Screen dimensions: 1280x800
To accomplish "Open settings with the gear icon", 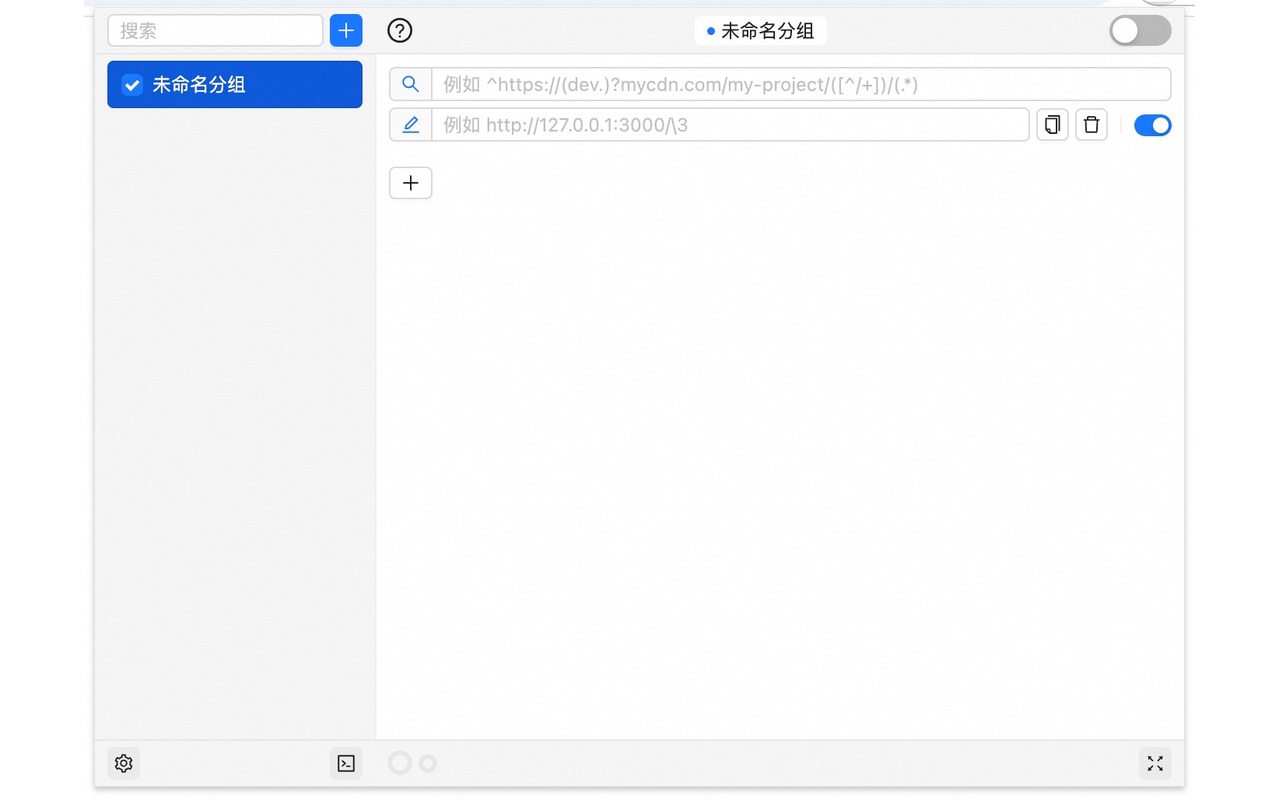I will point(124,763).
